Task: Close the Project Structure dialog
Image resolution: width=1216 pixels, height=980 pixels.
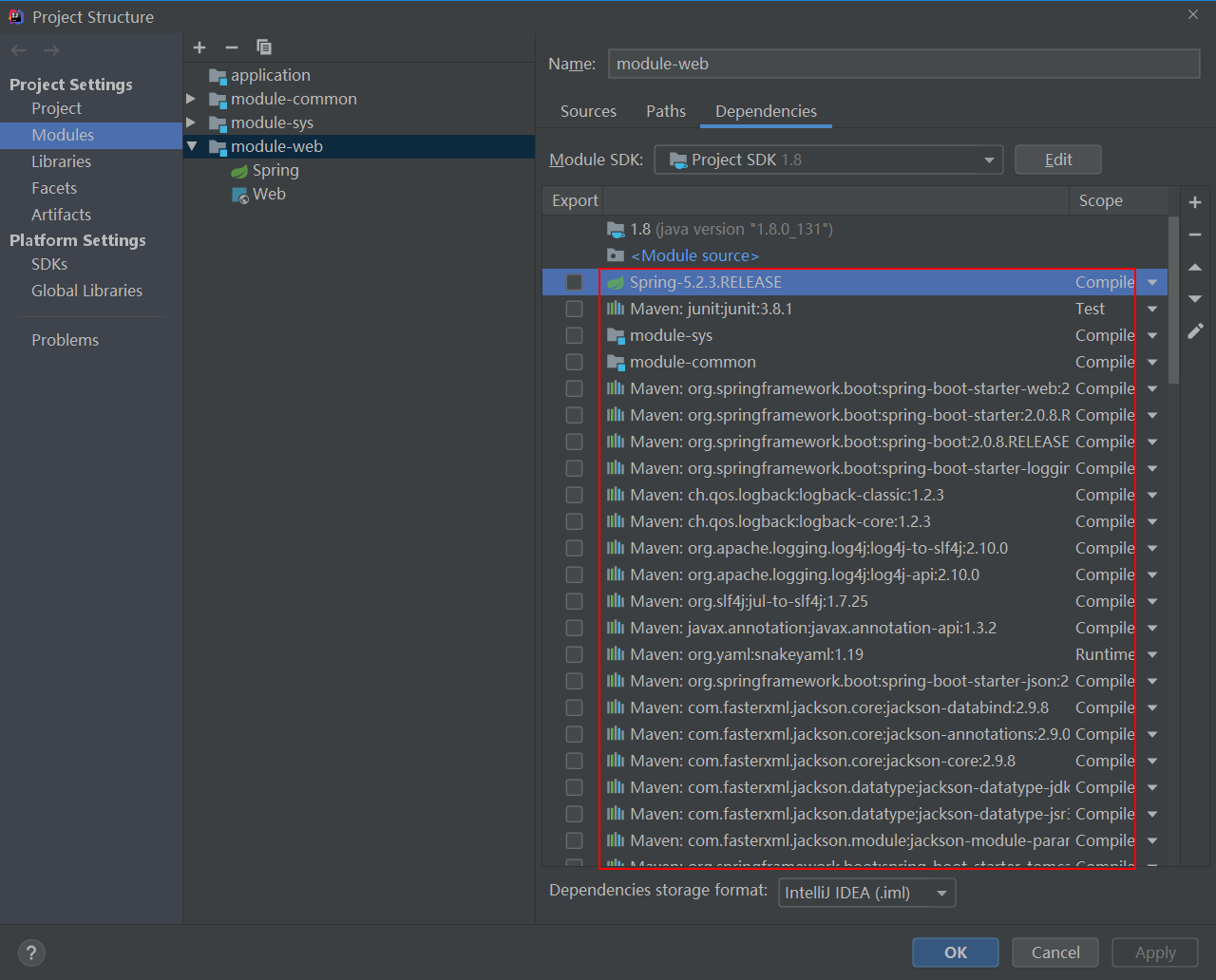Action: (x=1193, y=15)
